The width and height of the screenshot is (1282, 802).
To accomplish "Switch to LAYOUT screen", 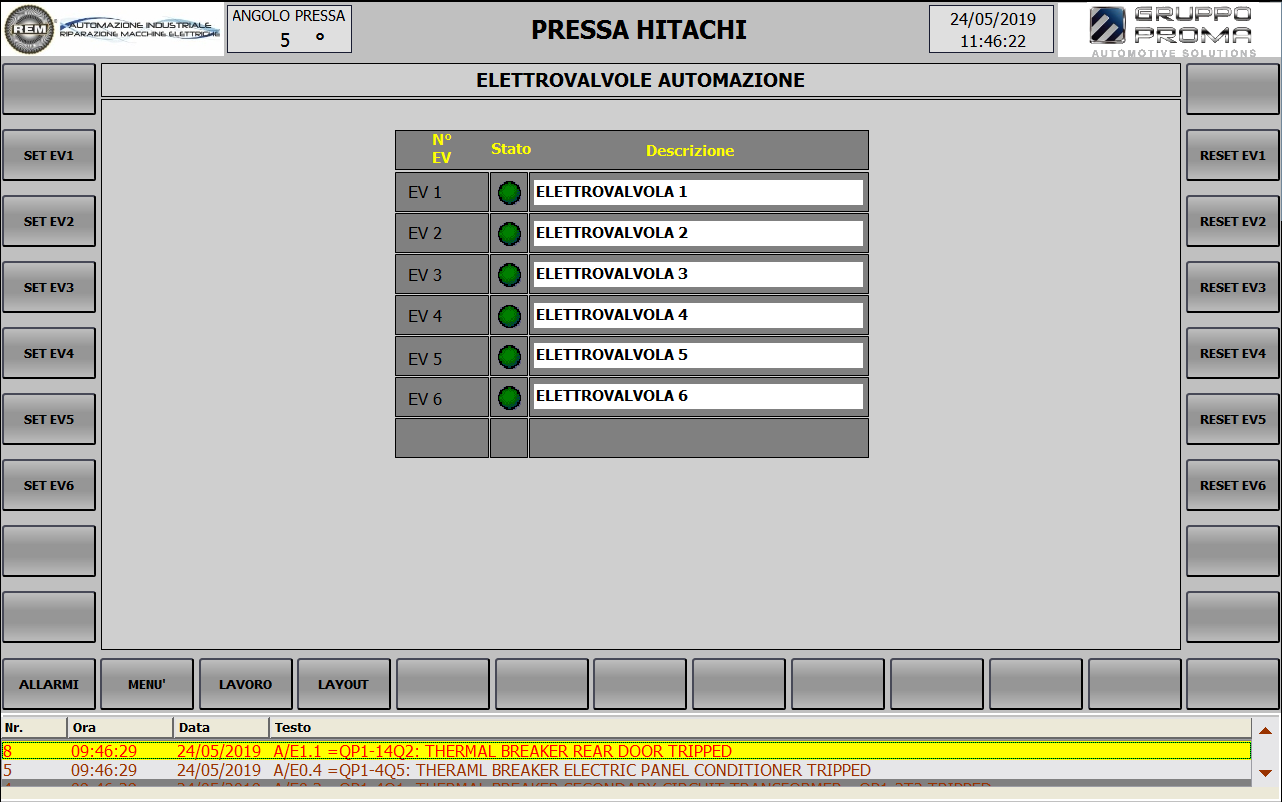I will [x=344, y=684].
